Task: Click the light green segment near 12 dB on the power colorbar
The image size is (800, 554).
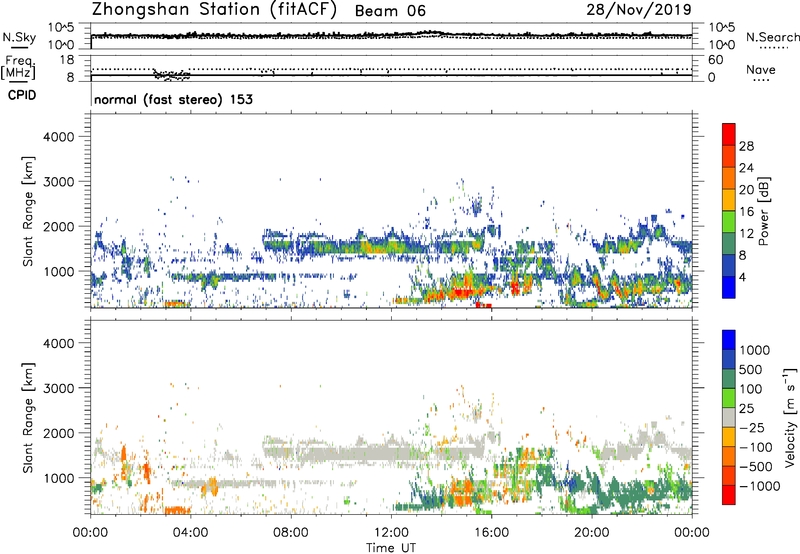Action: click(x=729, y=221)
